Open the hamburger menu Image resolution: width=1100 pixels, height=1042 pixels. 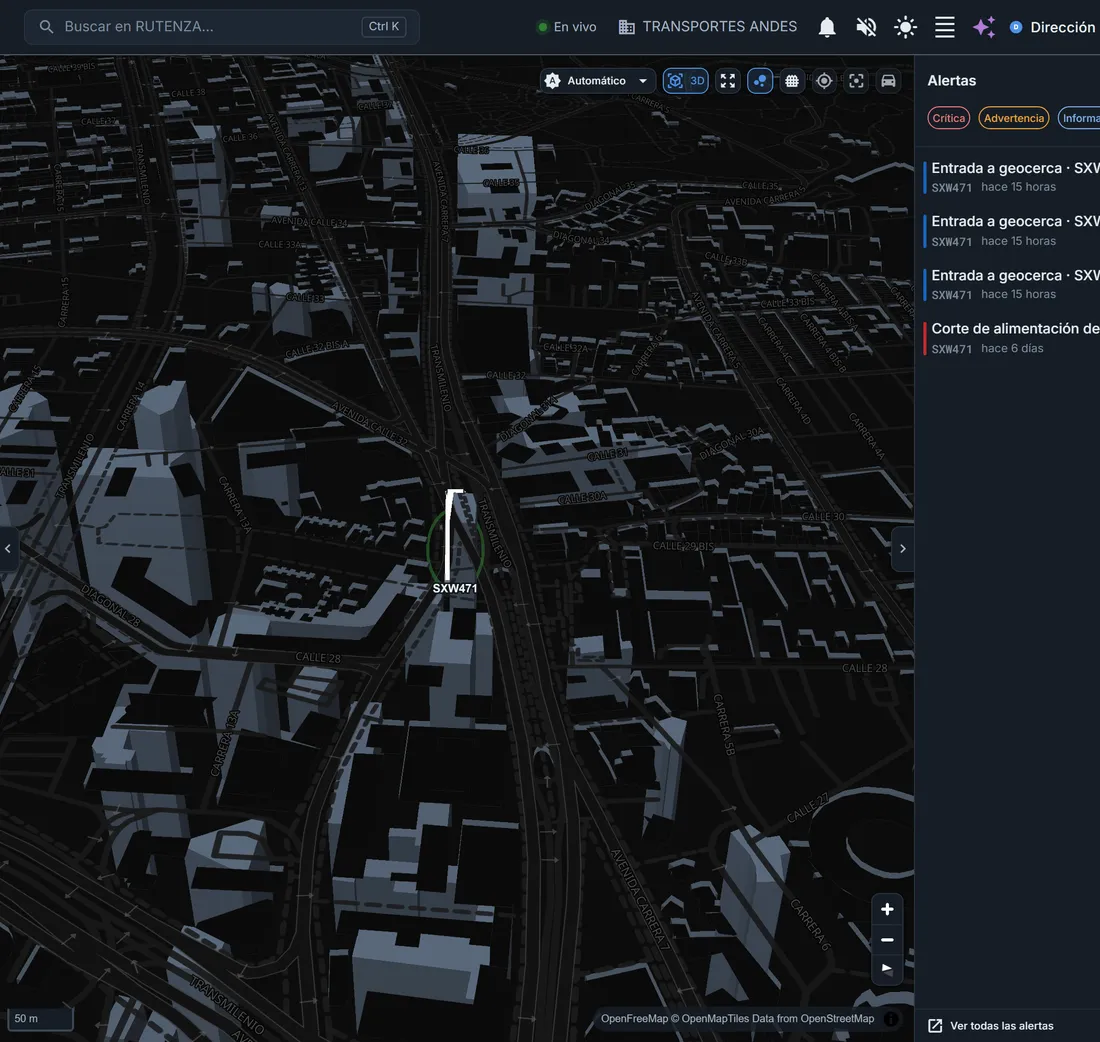[x=945, y=27]
